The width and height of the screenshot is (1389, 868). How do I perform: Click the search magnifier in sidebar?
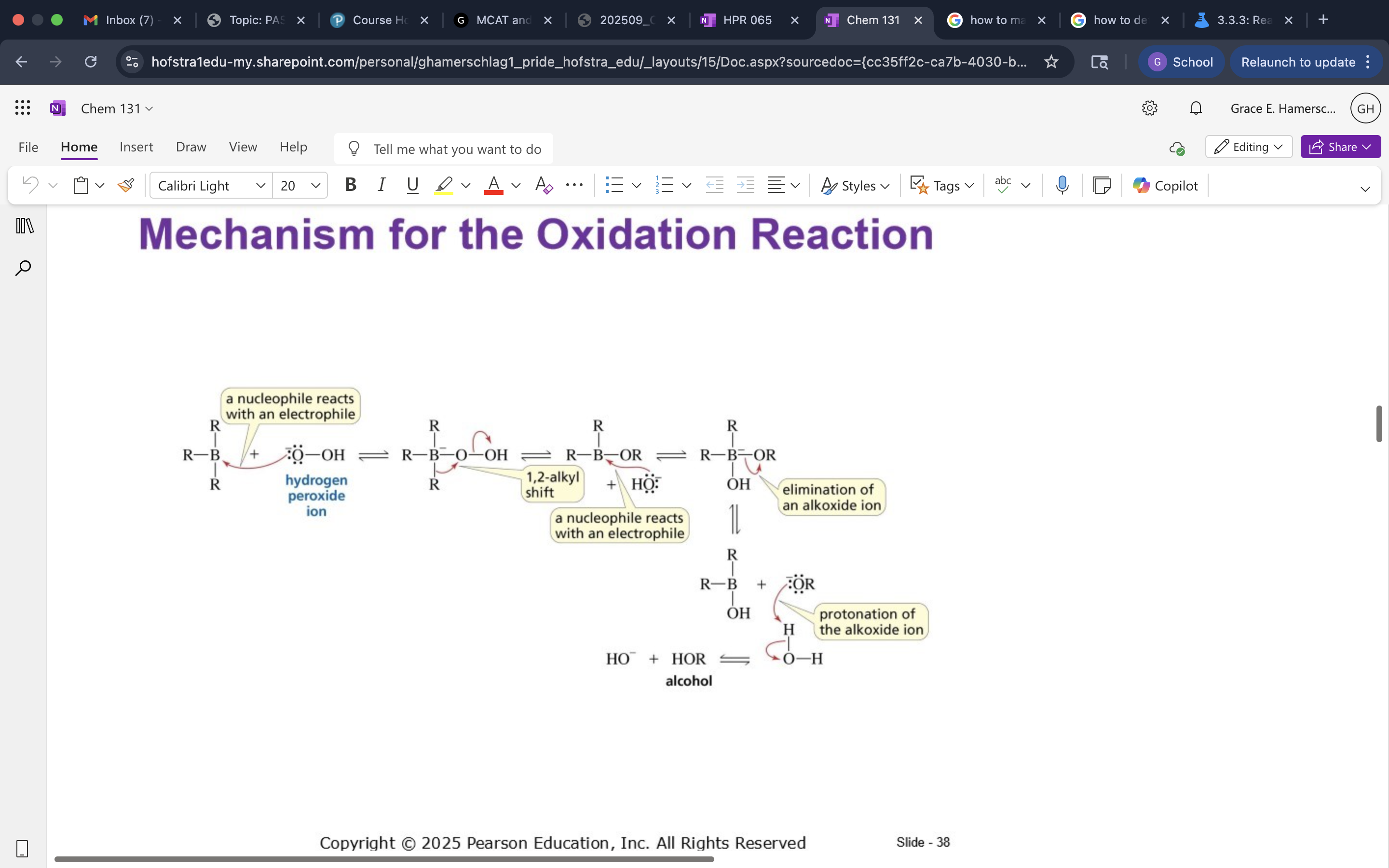[23, 268]
